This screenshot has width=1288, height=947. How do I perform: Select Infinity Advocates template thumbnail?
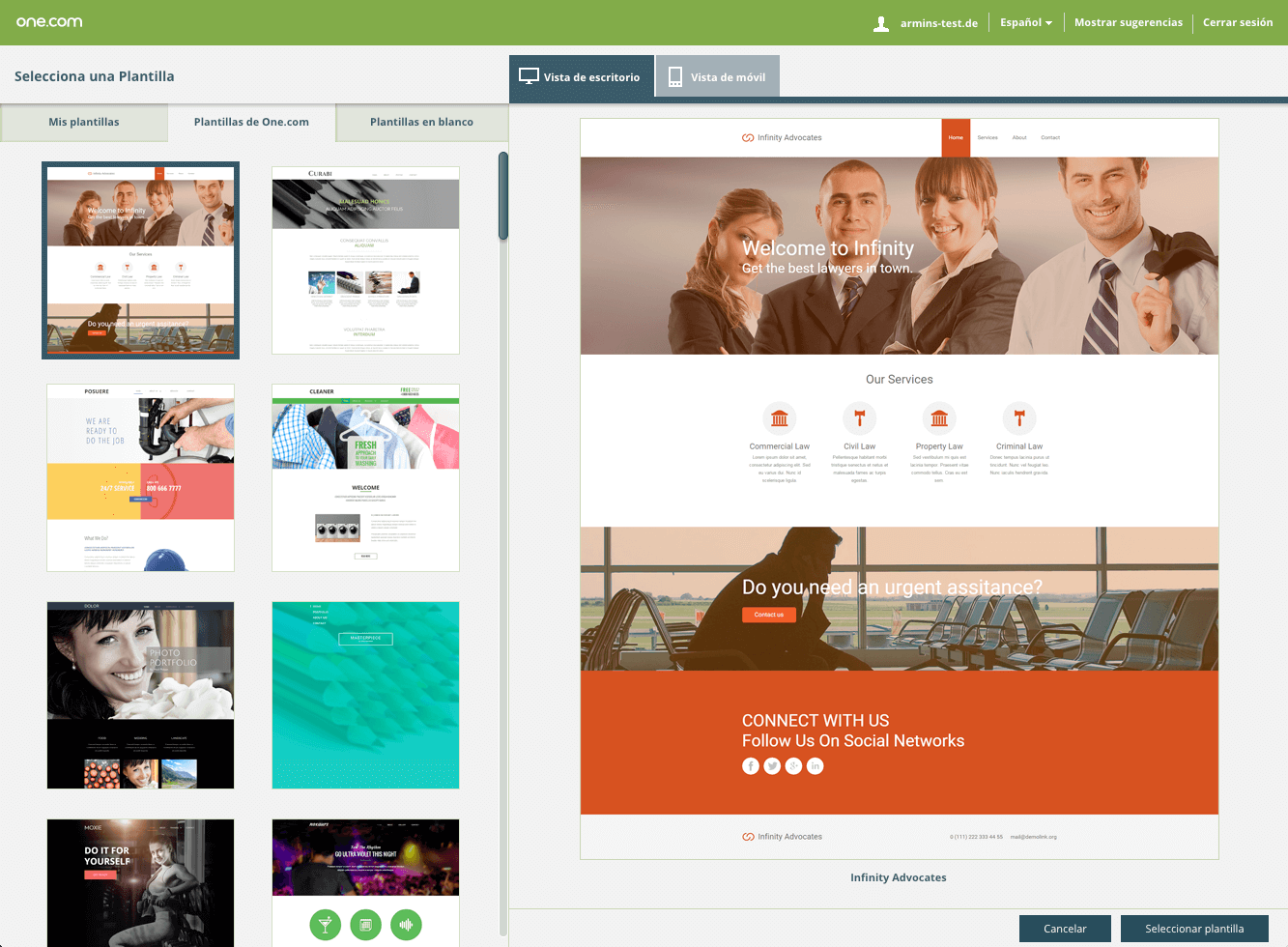[x=141, y=261]
